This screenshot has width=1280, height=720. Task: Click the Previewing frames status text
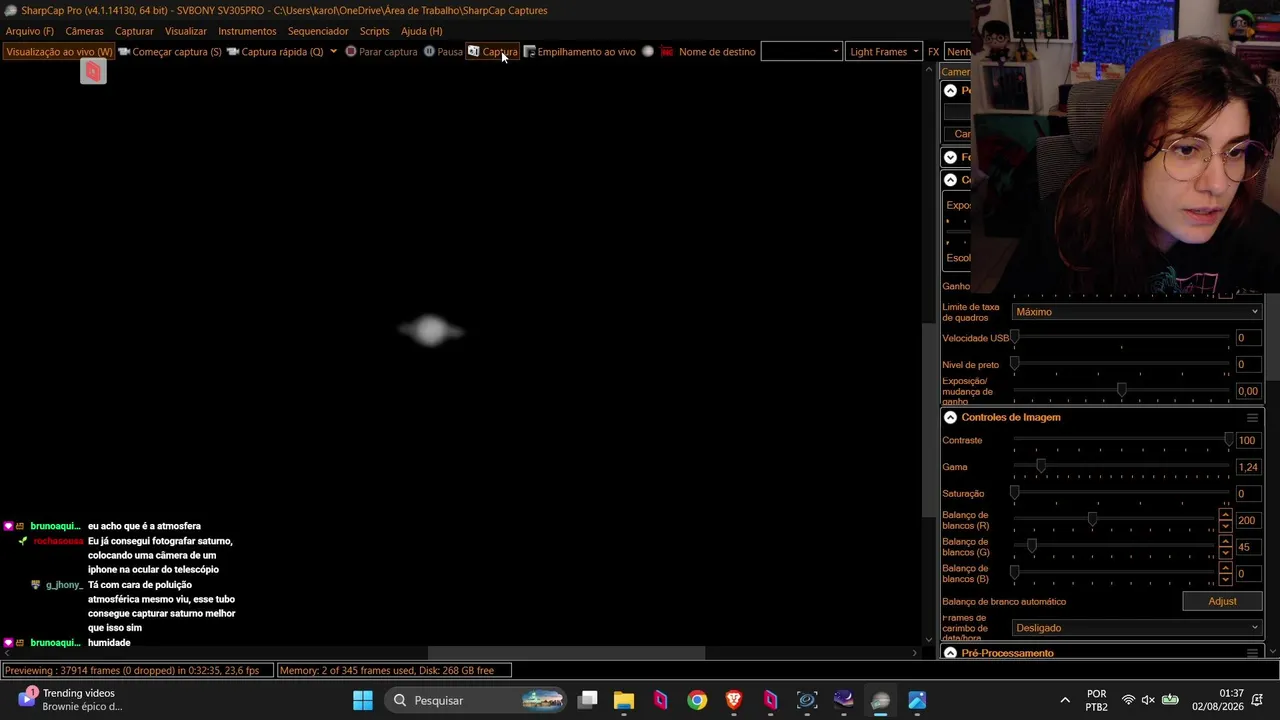coord(138,670)
